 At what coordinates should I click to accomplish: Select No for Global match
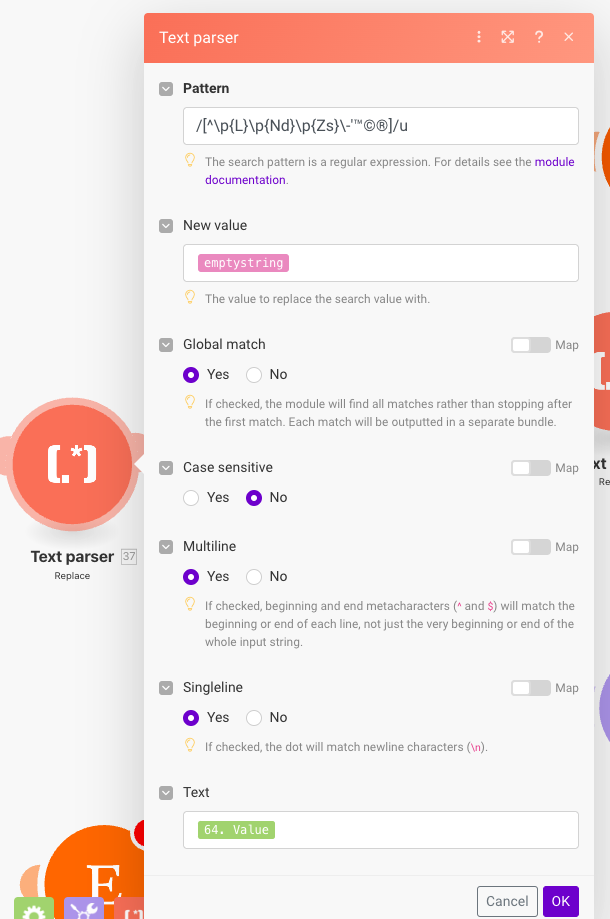pos(254,375)
